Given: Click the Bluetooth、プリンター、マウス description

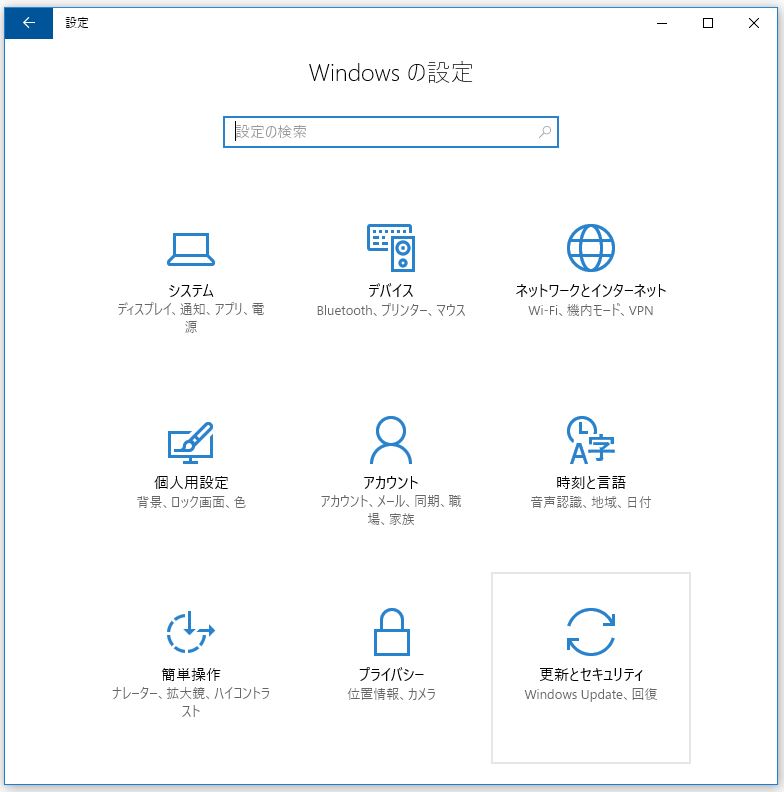Looking at the screenshot, I should point(391,310).
